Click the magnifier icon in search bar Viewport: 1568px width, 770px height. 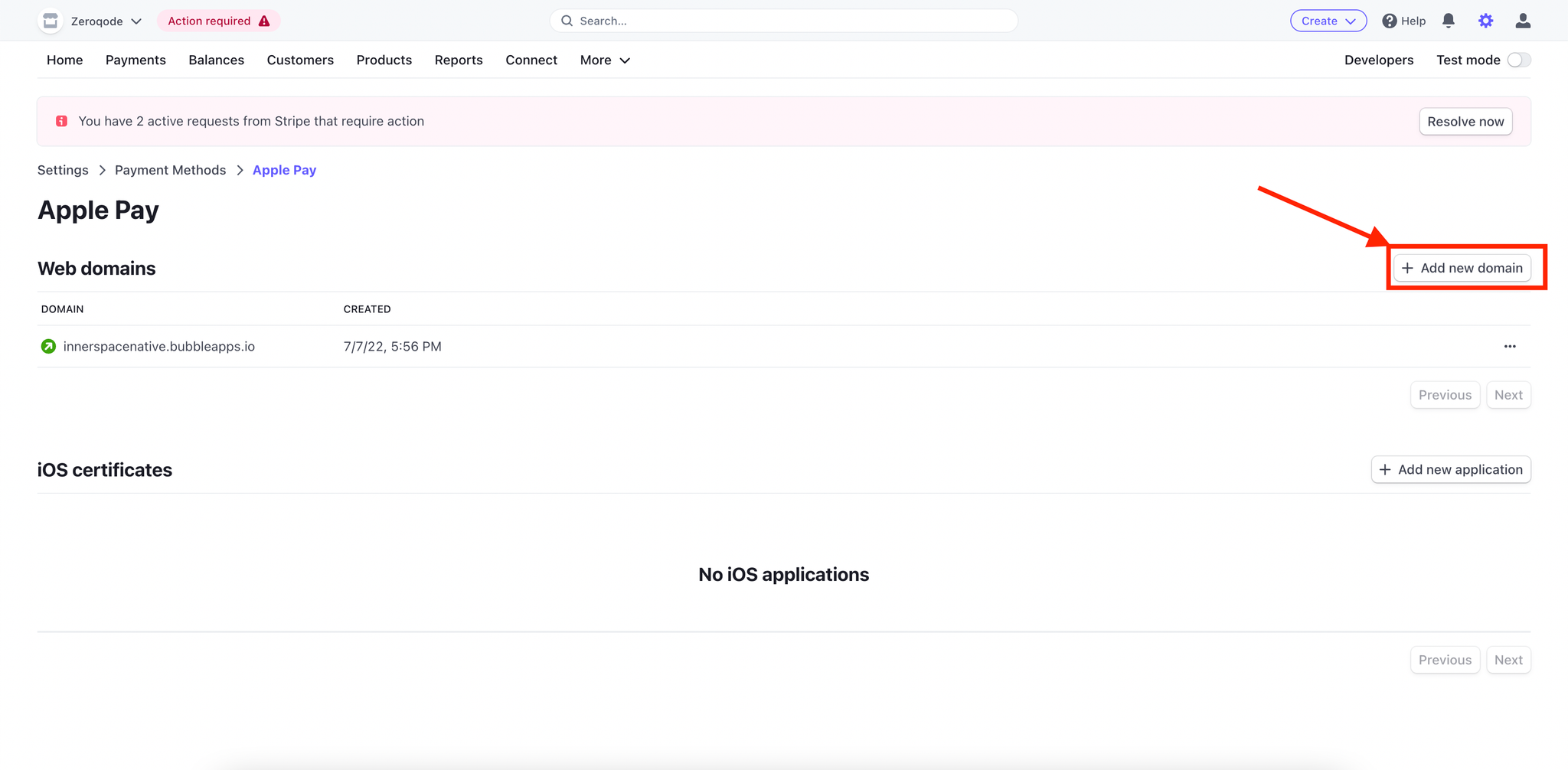point(567,21)
